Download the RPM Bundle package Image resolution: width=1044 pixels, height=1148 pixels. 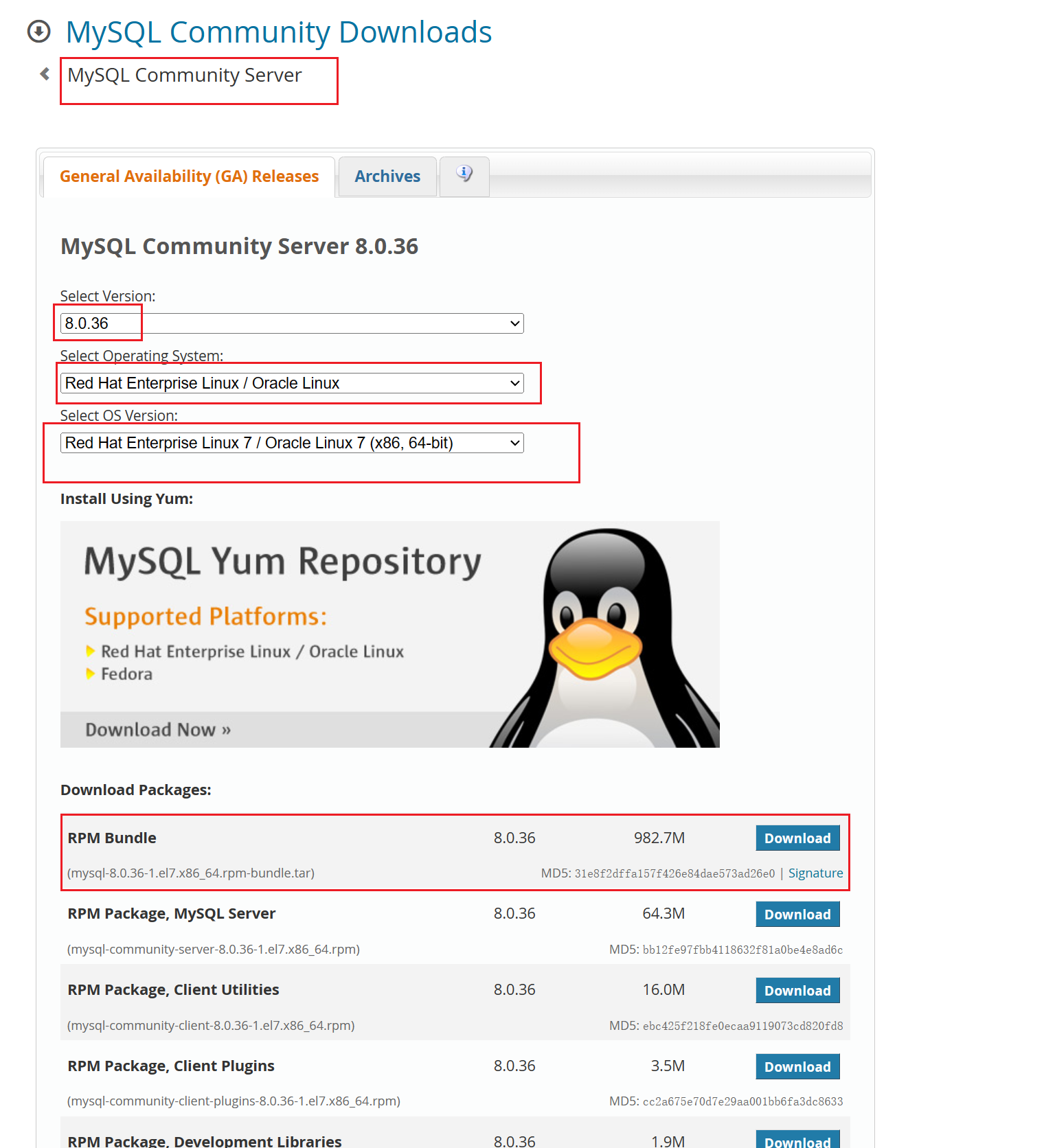[797, 838]
